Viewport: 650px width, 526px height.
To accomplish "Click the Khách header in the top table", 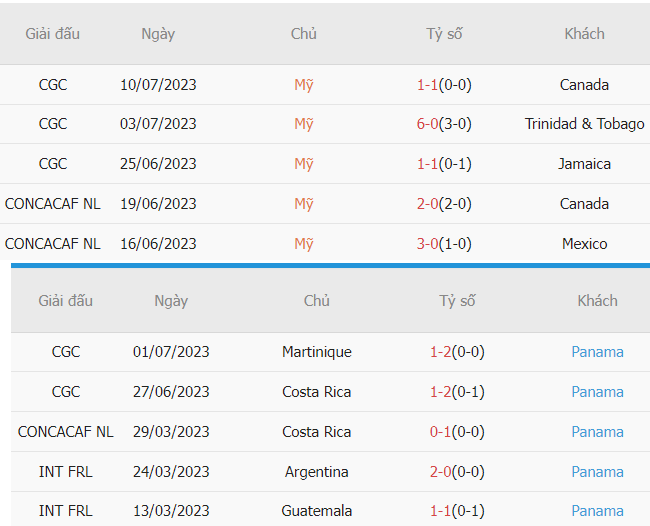I will point(584,33).
